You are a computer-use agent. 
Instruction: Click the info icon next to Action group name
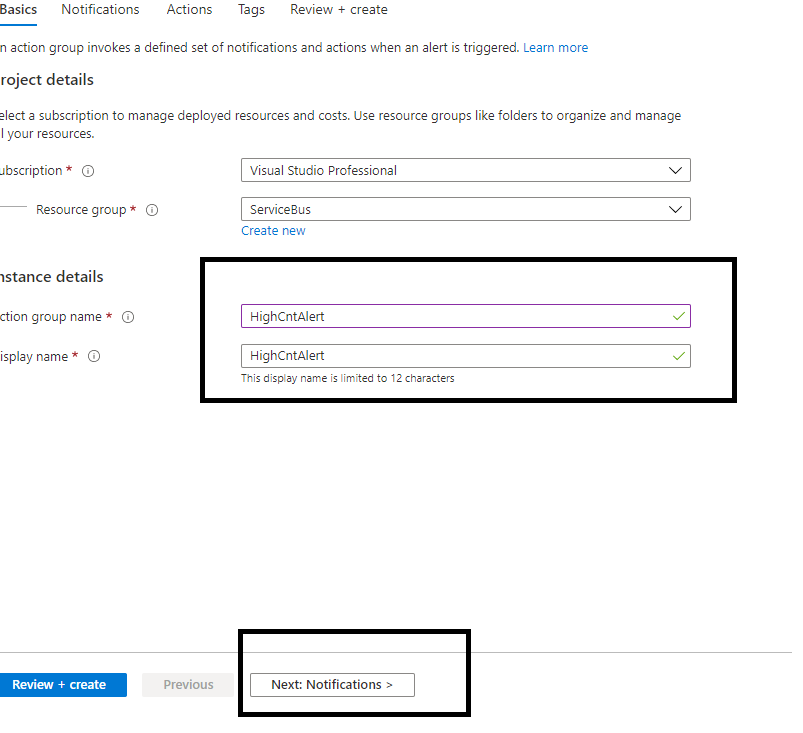click(128, 317)
